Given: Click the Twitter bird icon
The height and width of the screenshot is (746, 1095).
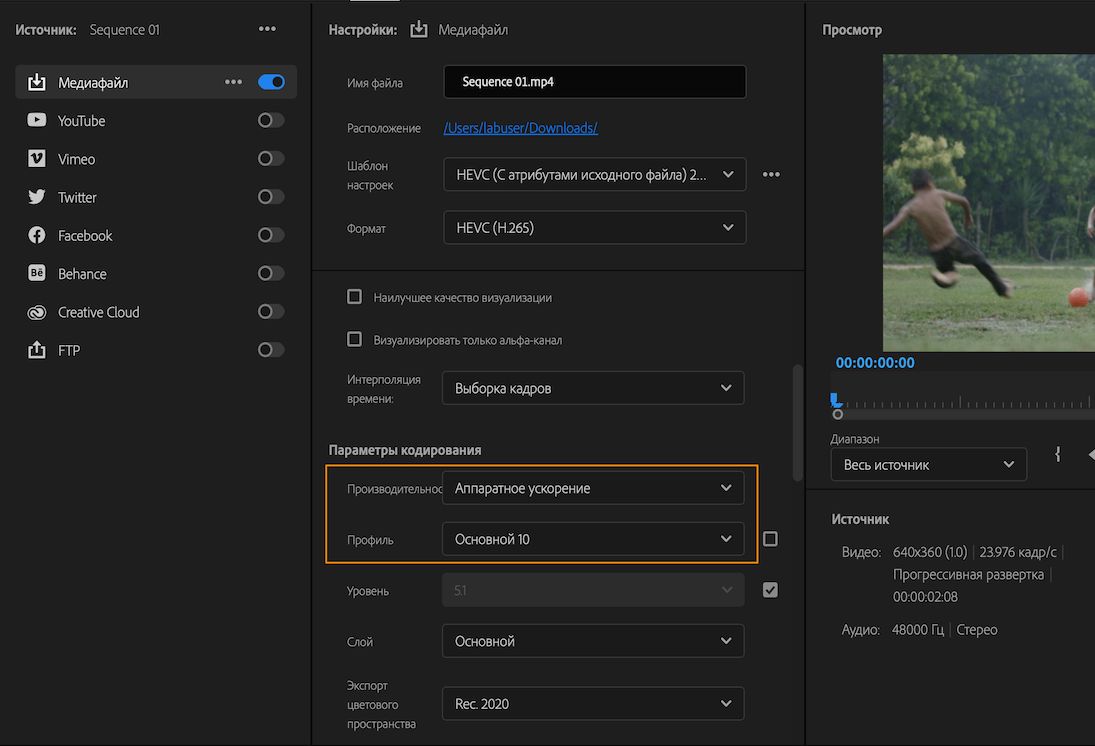Looking at the screenshot, I should (37, 197).
